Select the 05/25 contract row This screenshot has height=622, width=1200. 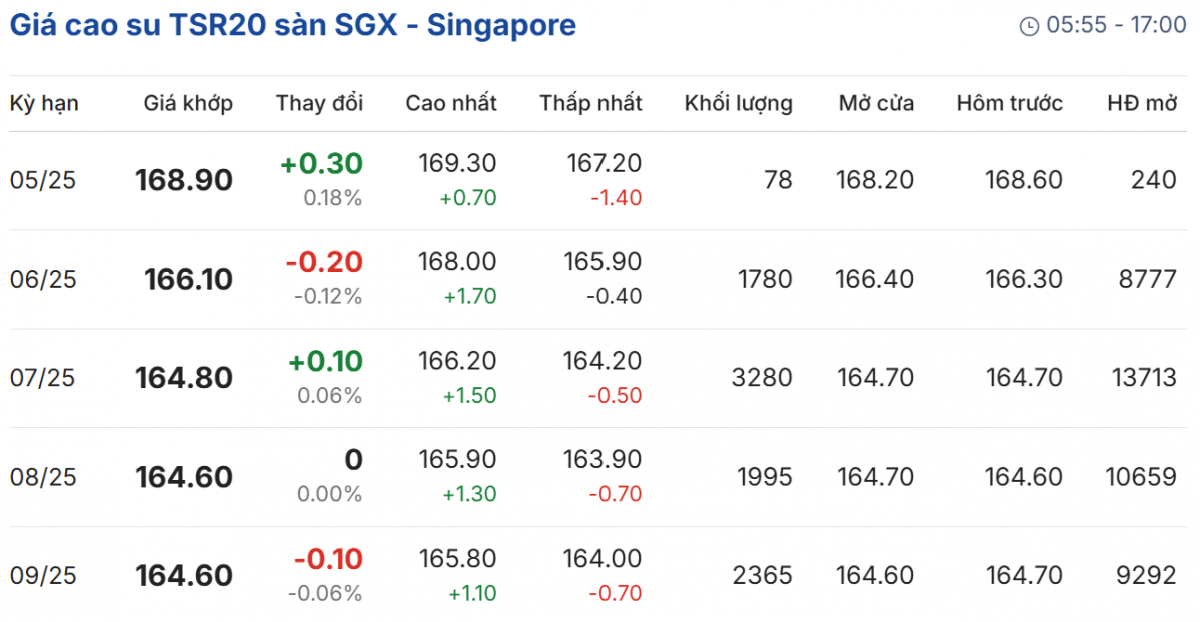point(43,181)
